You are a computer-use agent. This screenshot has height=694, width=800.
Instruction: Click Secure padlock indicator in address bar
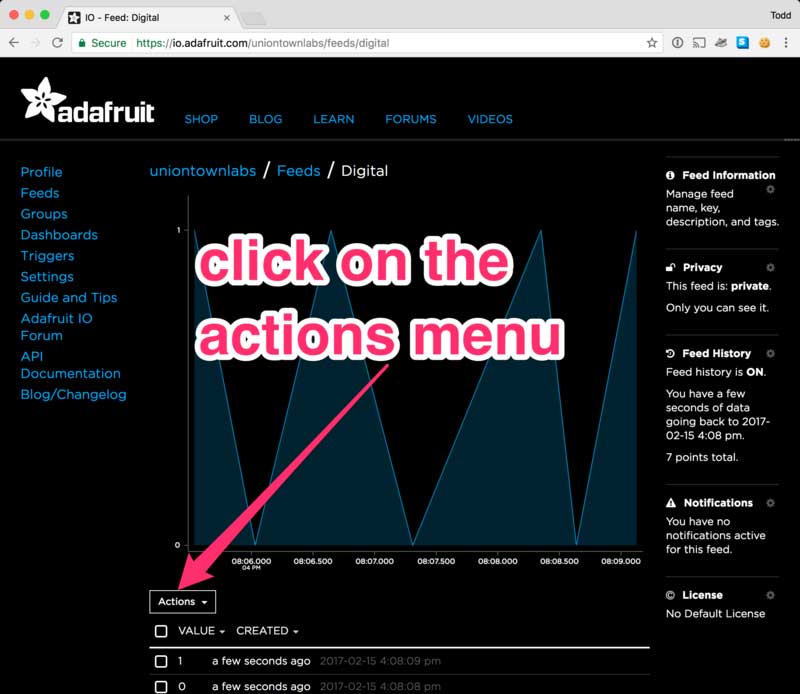[82, 43]
